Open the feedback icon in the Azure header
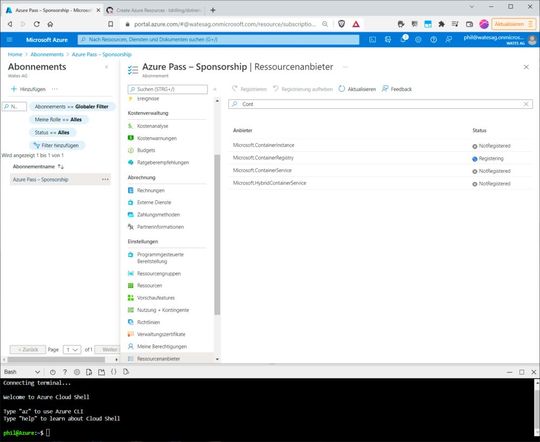Viewport: 540px width, 442px height. pyautogui.click(x=449, y=40)
